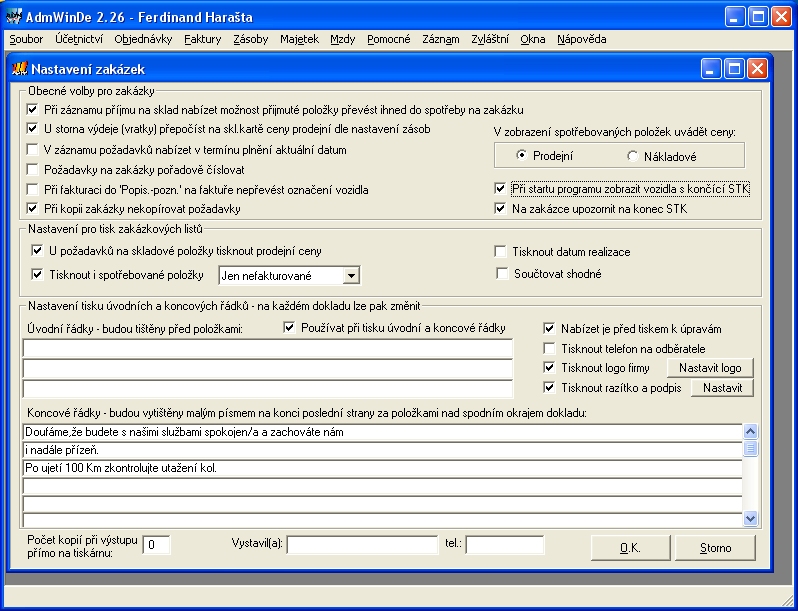Screen dimensions: 798x611
Task: Toggle 'Tisknout logo firmy' checkbox
Action: 549,367
